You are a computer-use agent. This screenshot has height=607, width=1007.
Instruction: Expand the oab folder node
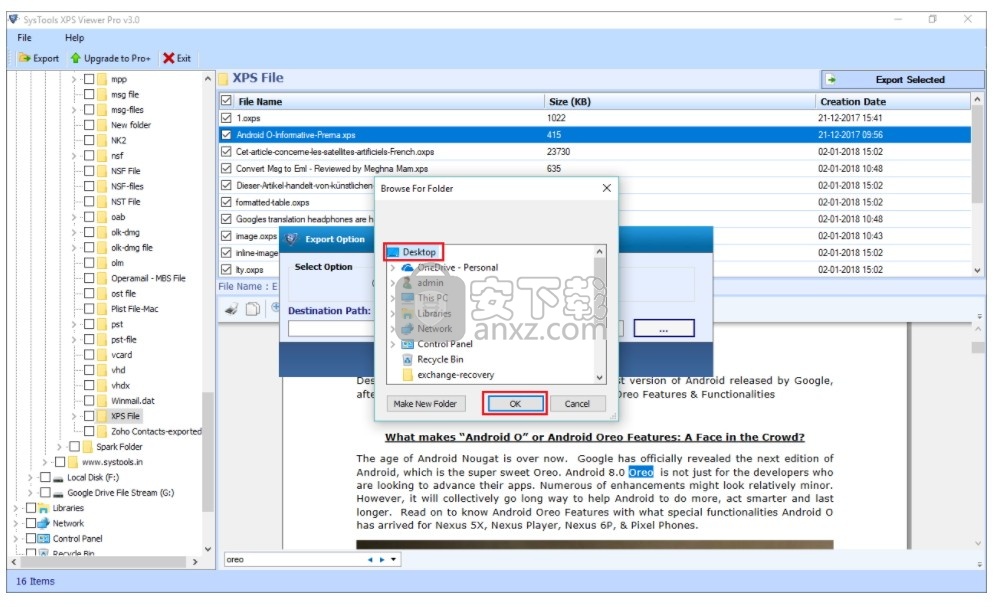click(74, 217)
